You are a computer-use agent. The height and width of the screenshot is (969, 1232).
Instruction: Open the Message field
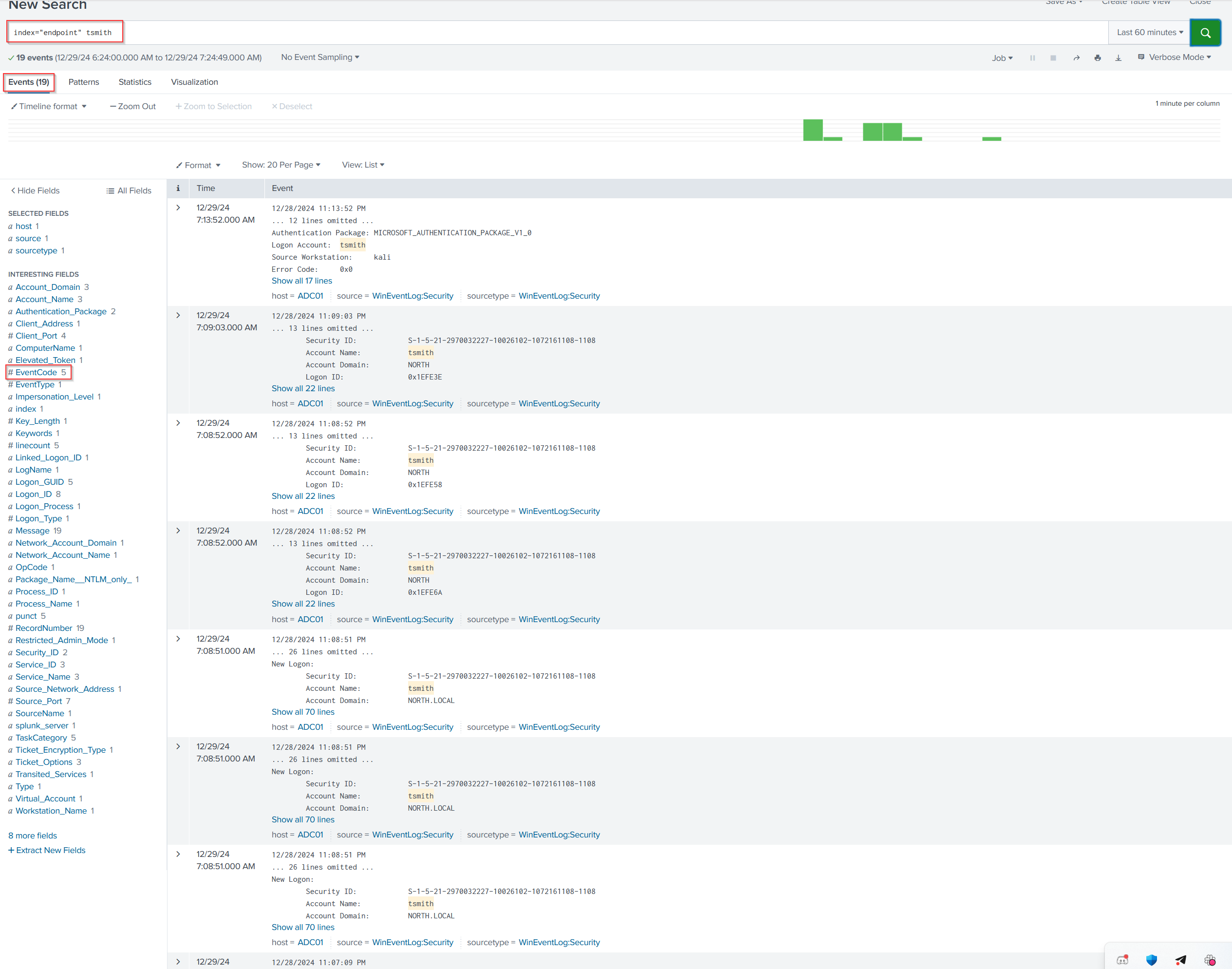(32, 531)
